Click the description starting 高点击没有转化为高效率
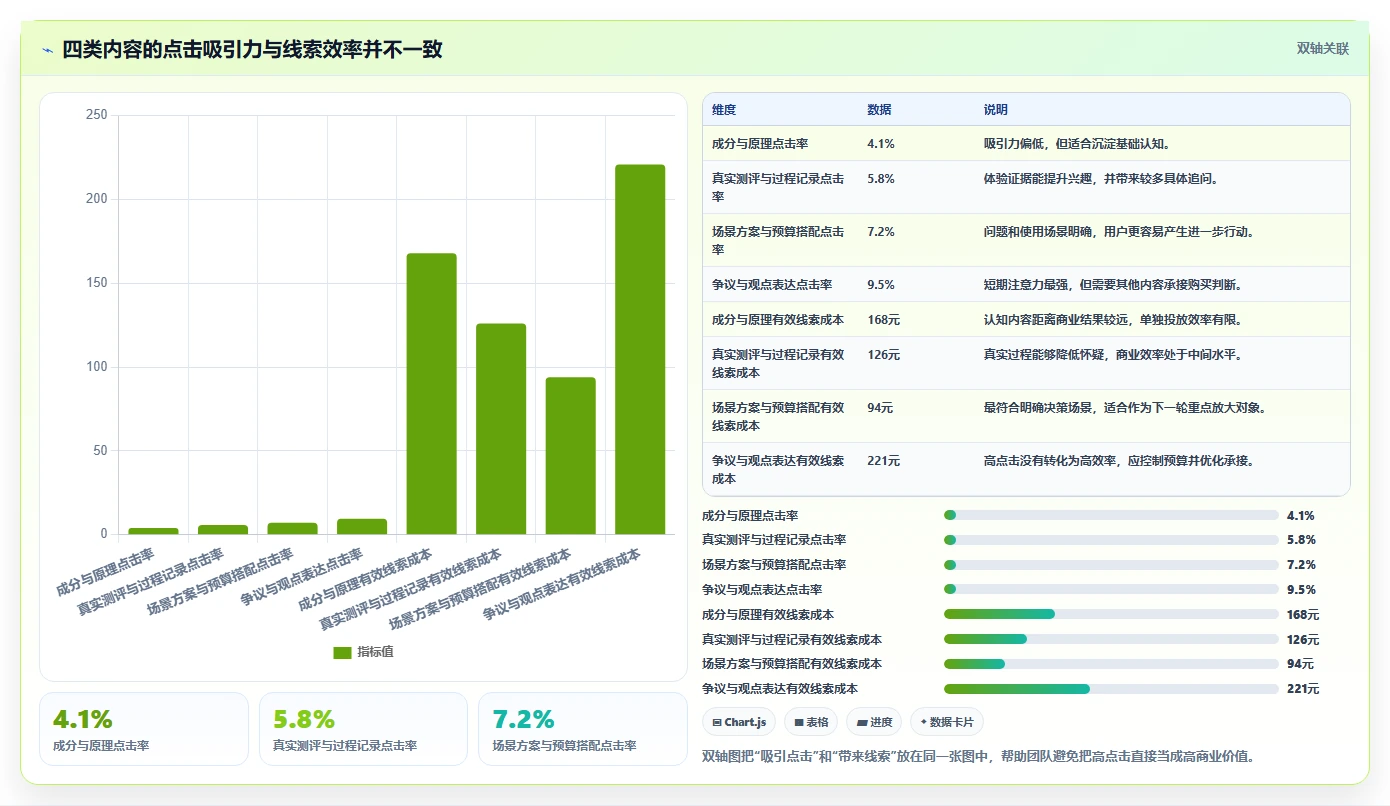This screenshot has width=1390, height=806. (x=1119, y=461)
